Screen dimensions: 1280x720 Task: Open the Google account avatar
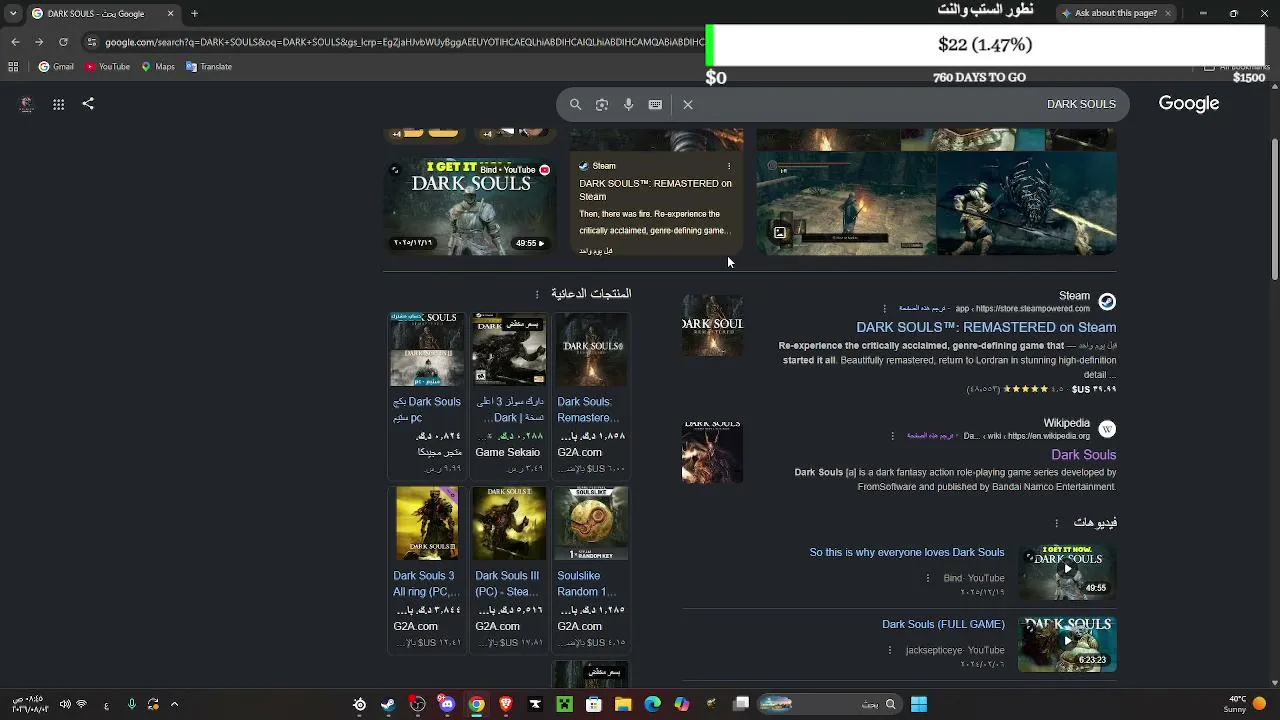point(27,104)
